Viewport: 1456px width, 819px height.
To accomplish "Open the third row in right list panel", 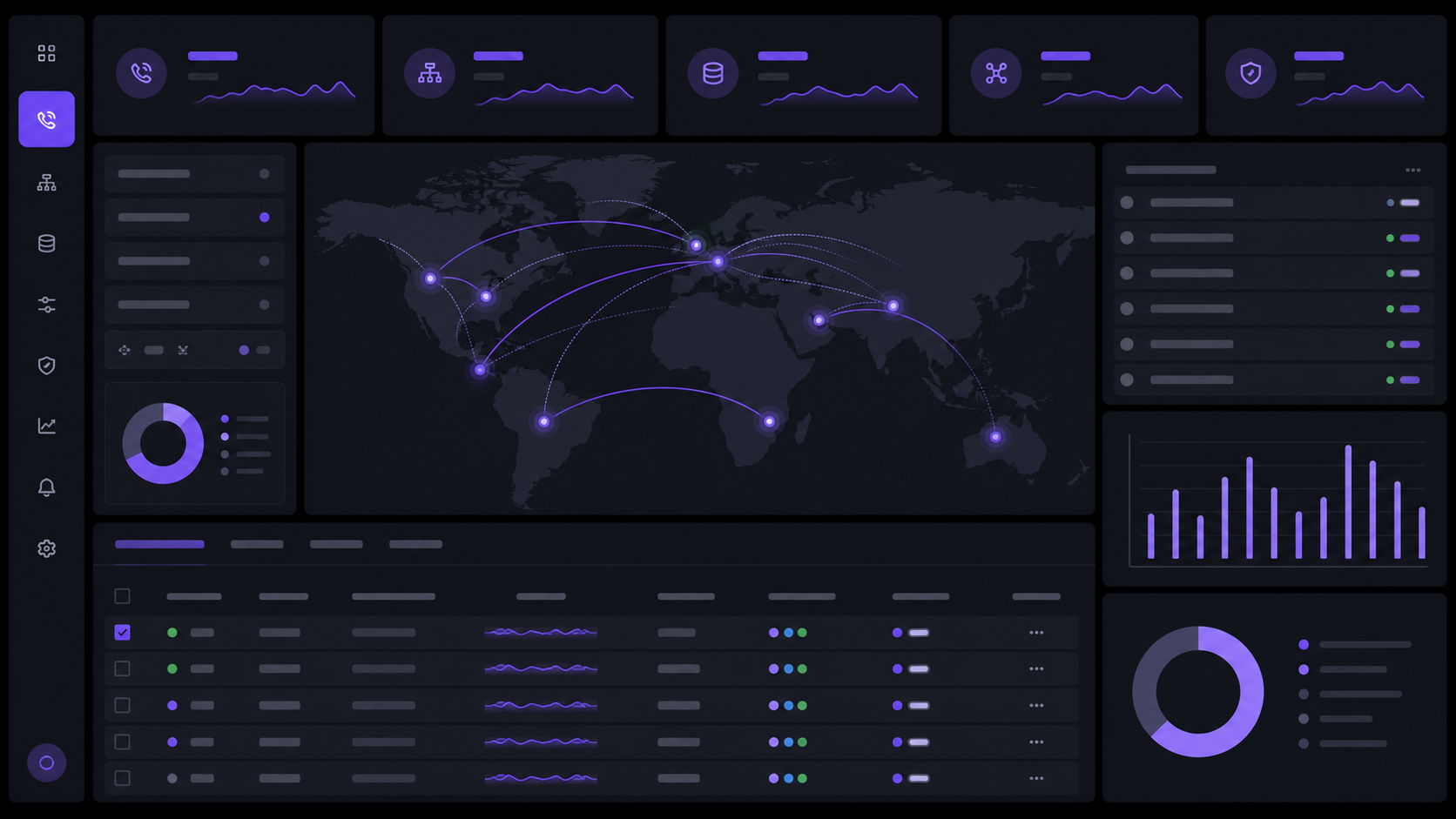I will click(1274, 273).
